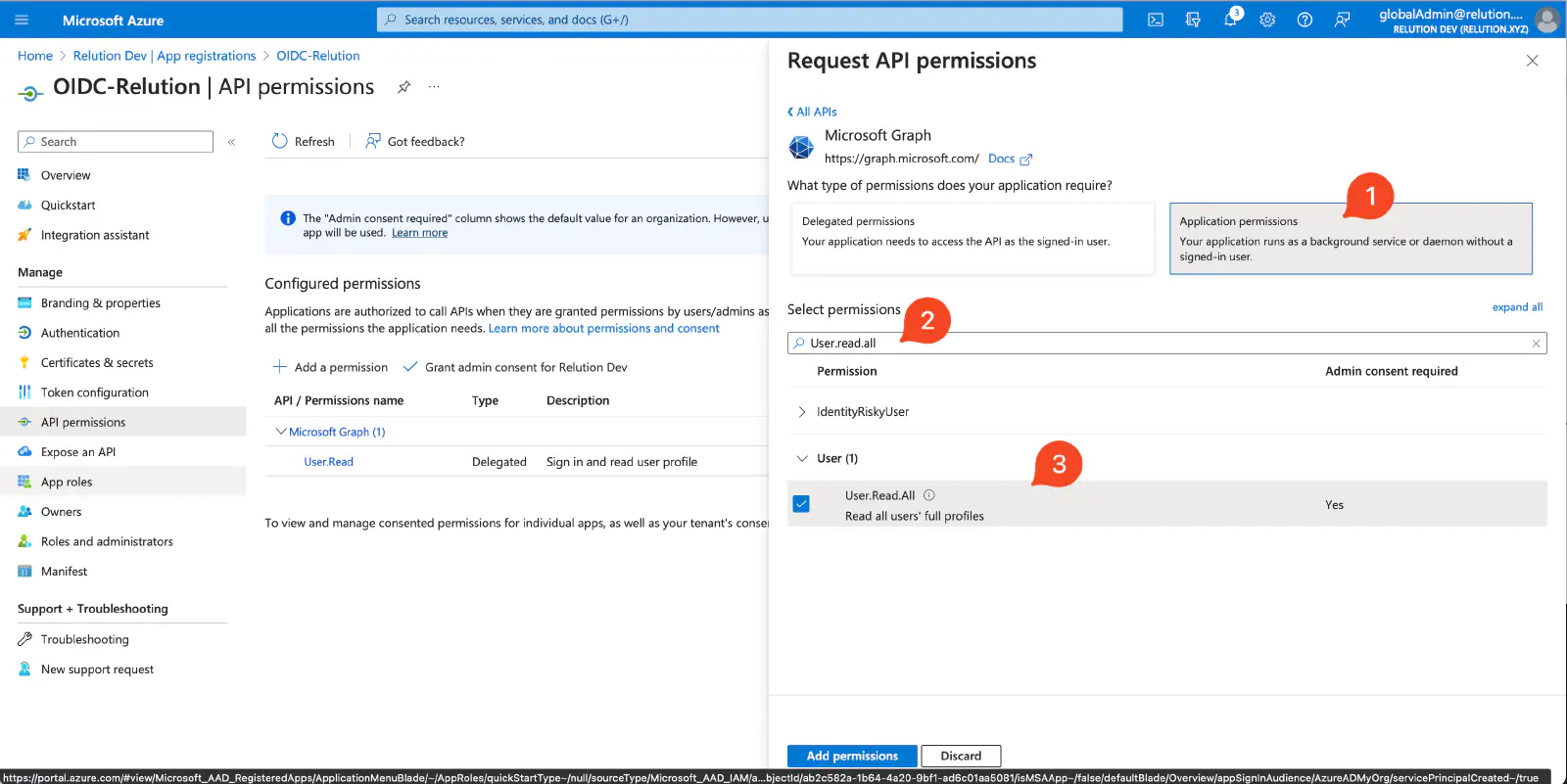Open Authentication in the Manage menu
Screen dimensions: 1567x784
[x=80, y=333]
